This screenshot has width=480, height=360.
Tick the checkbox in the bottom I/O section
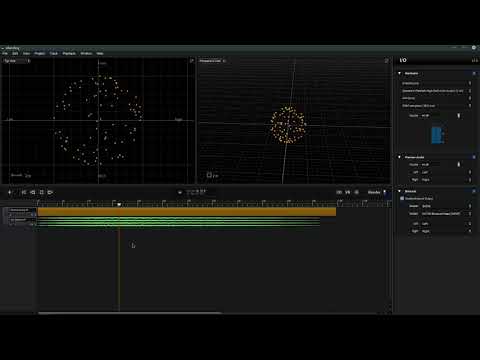pyautogui.click(x=402, y=198)
